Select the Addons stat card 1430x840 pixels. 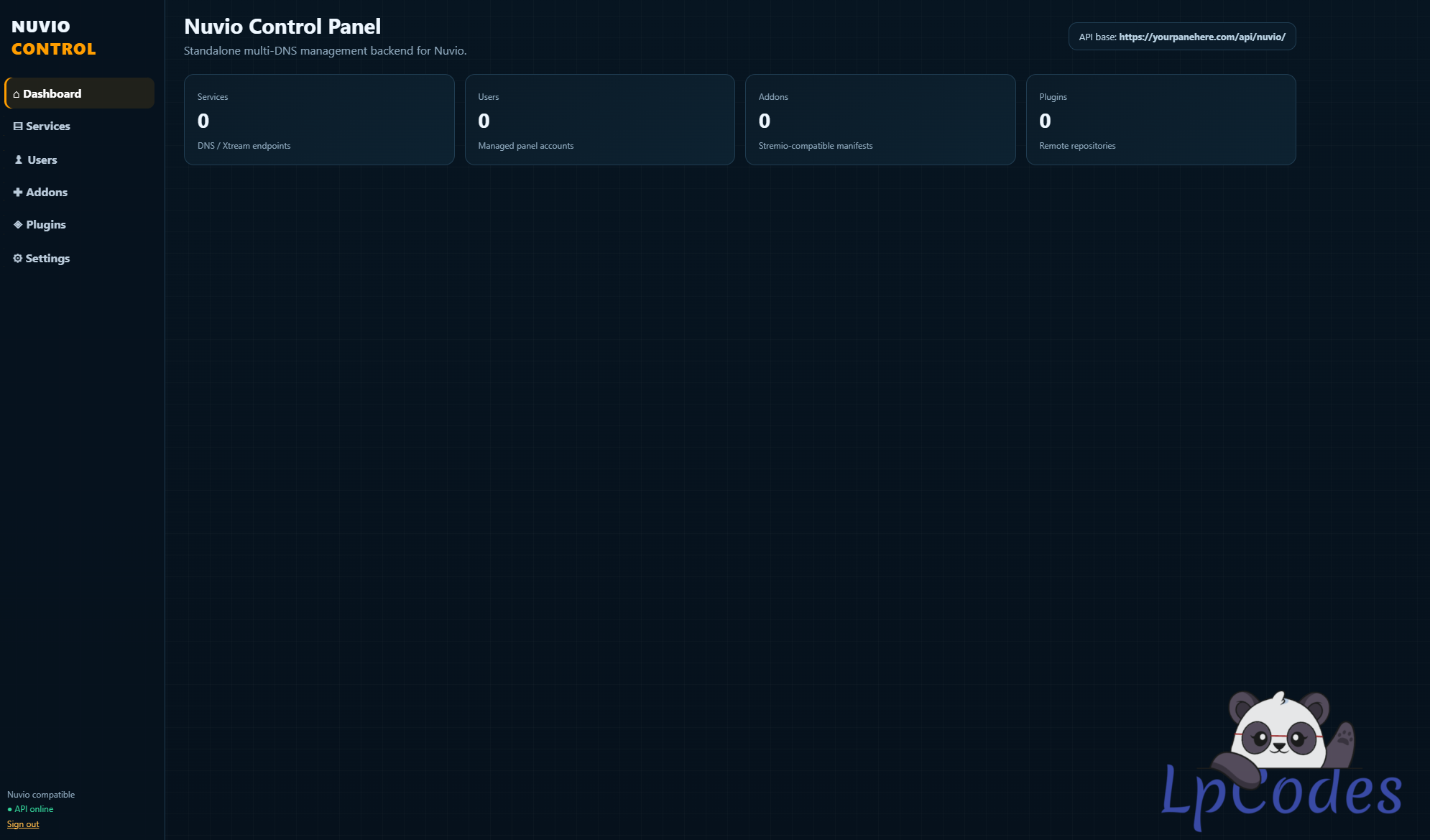pos(880,120)
